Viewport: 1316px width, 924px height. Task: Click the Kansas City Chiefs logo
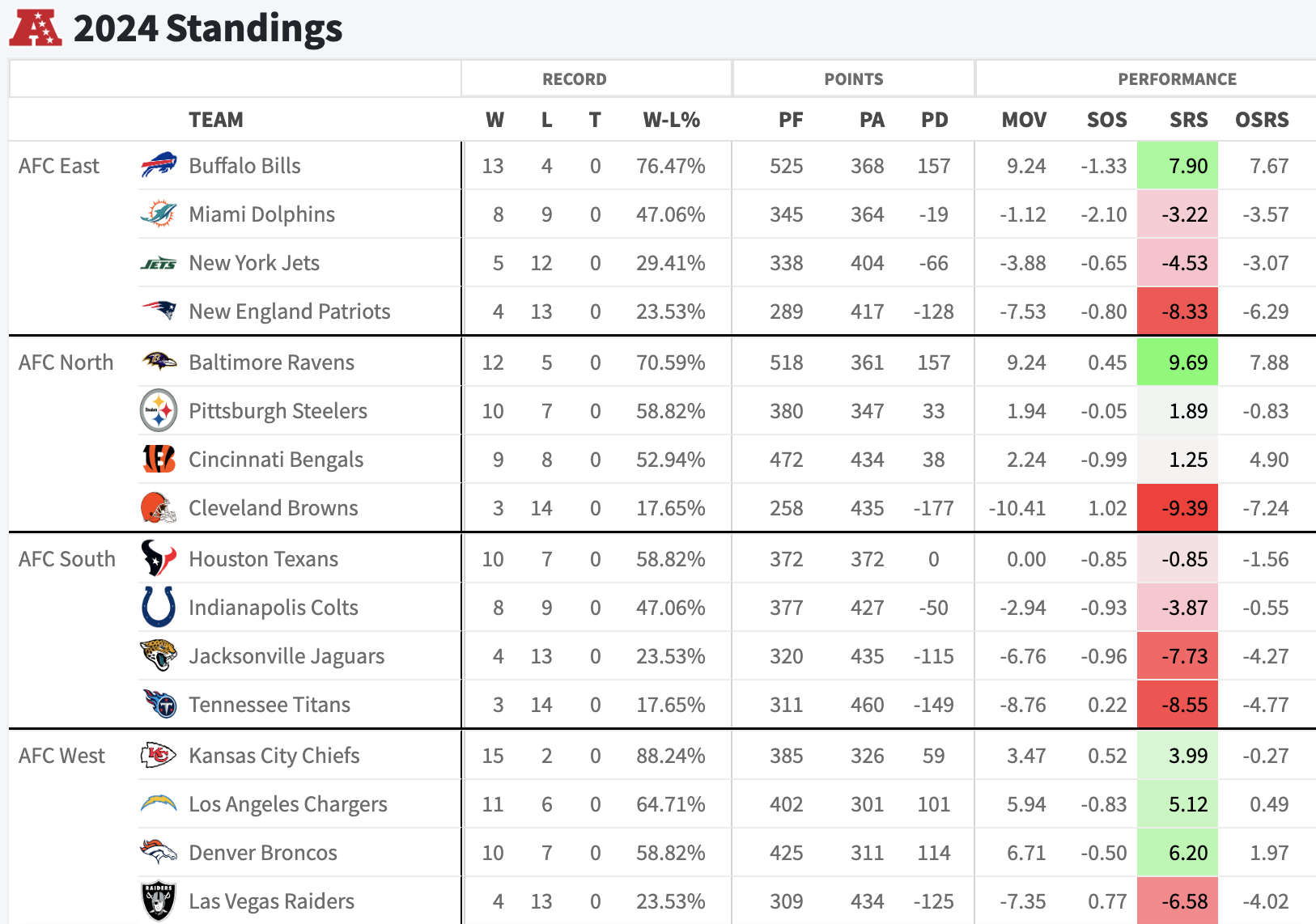coord(159,755)
